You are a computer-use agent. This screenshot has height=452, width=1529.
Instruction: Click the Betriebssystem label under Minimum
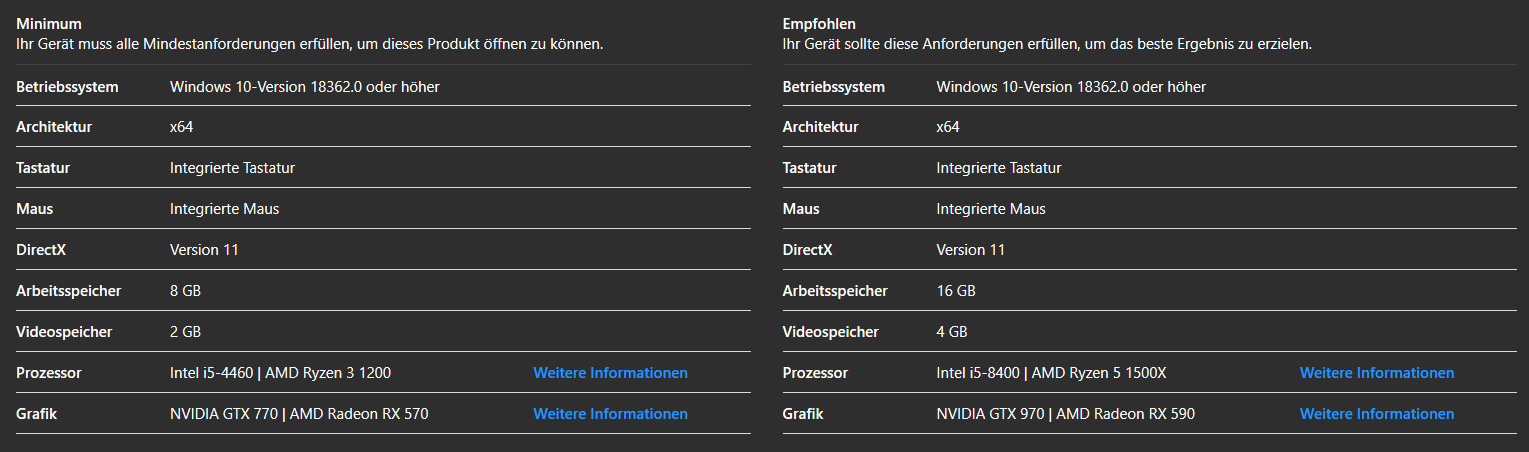click(67, 87)
